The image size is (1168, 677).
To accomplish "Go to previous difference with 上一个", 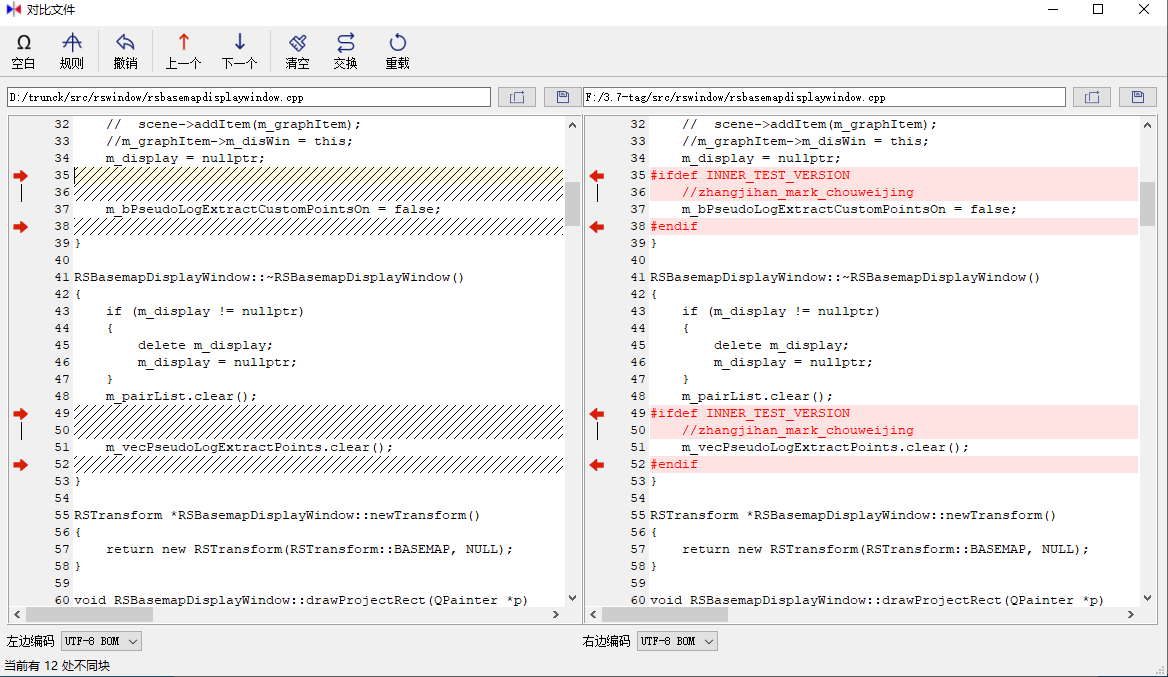I will point(183,51).
